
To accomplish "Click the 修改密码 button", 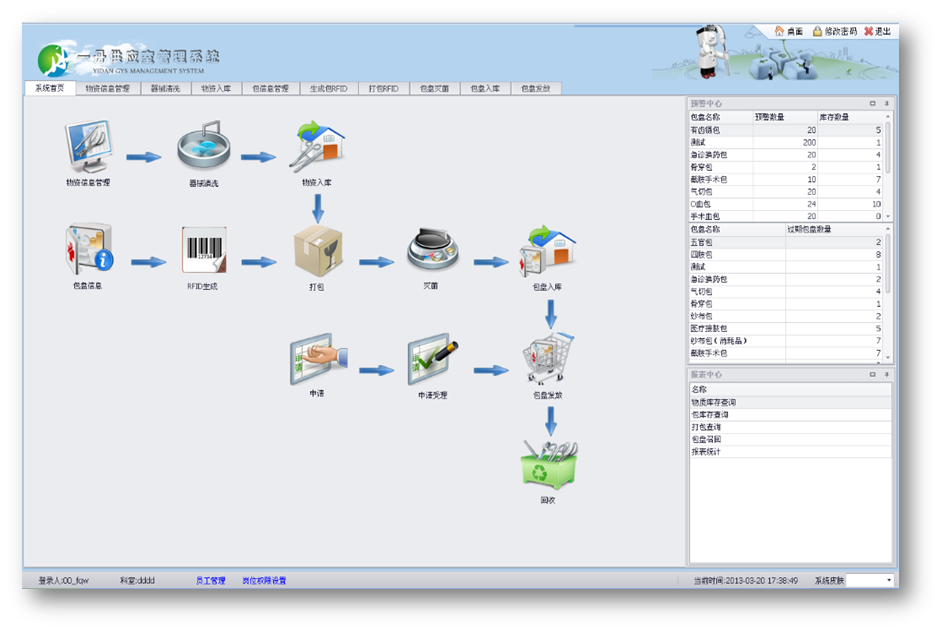I will pyautogui.click(x=834, y=31).
